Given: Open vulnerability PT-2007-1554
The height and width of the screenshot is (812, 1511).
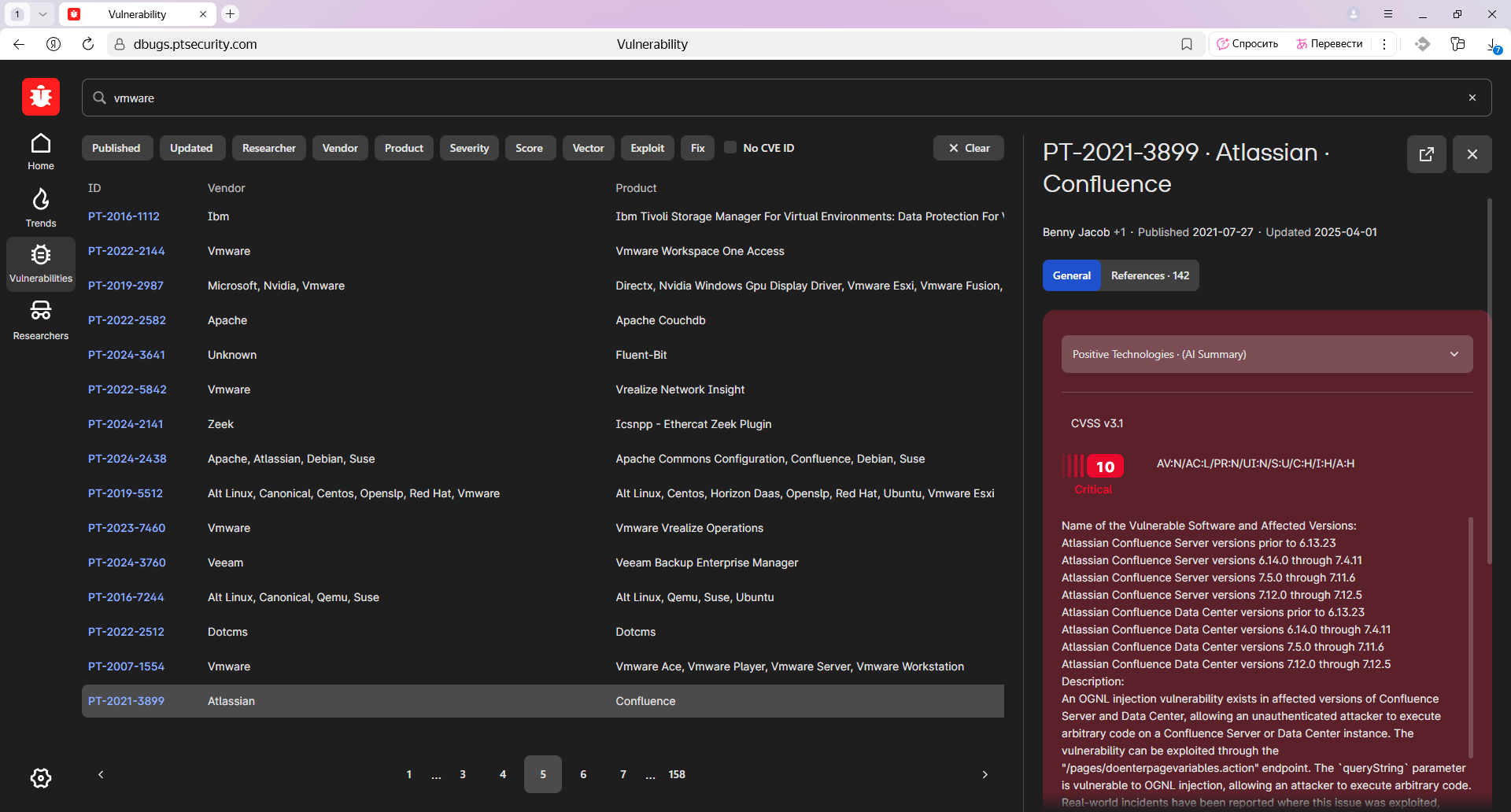Looking at the screenshot, I should click(126, 666).
